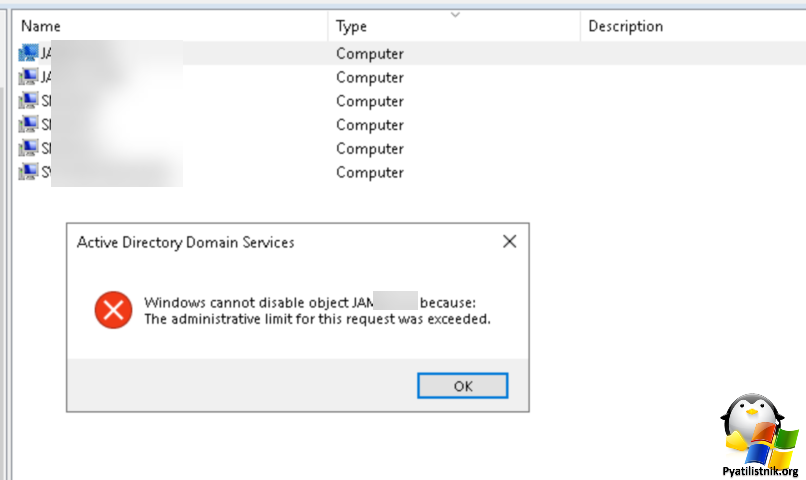Click the Computer type cell in the highlighted row

click(x=370, y=54)
